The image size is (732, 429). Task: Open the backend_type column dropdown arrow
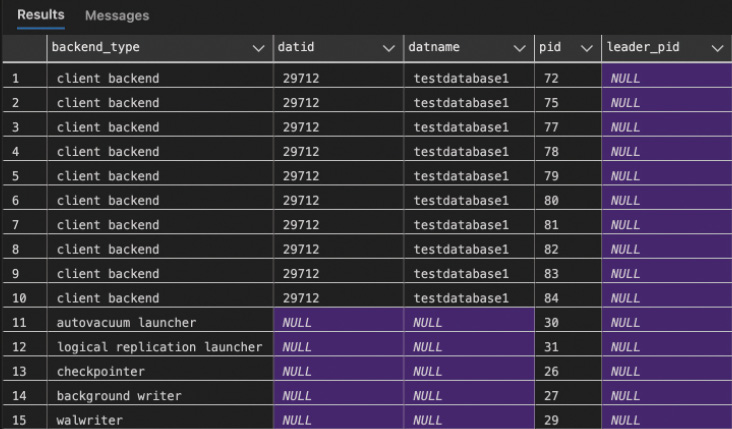click(258, 48)
